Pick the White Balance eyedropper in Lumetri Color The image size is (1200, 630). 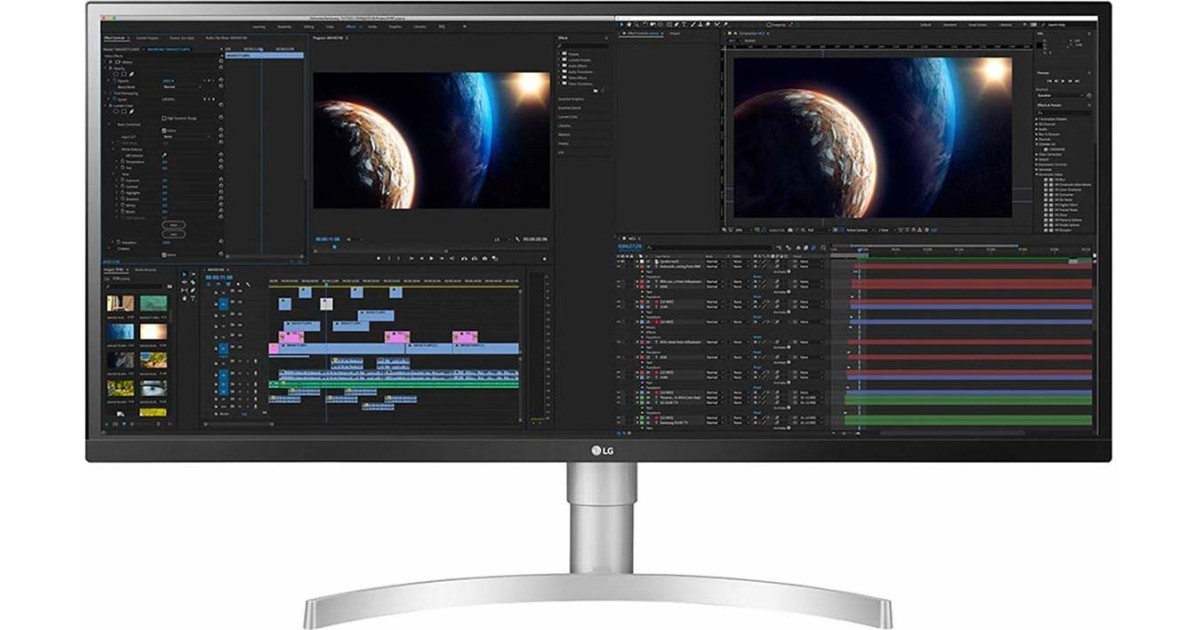(166, 155)
